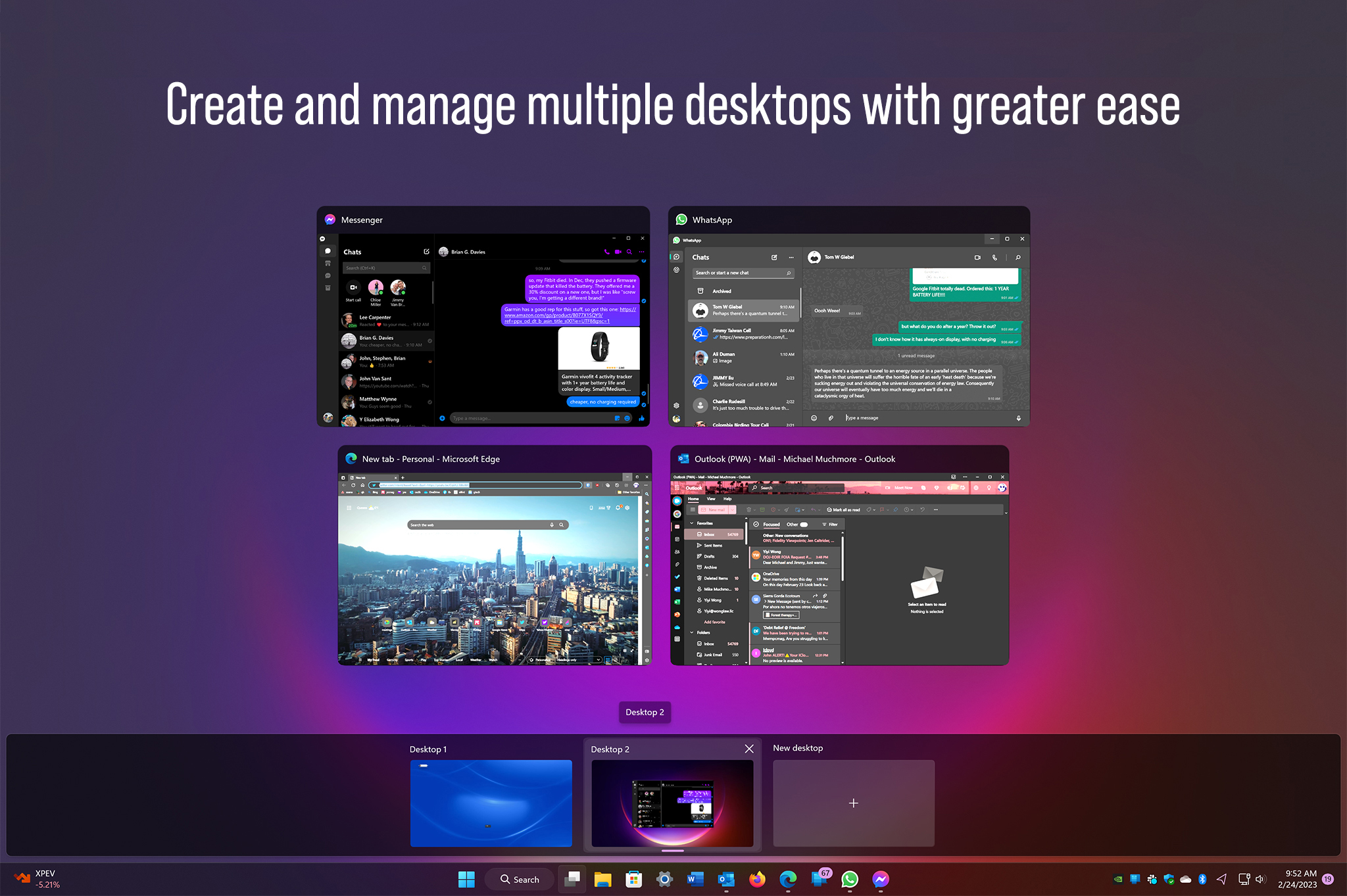Click the location arrow tray icon
This screenshot has height=896, width=1347.
[x=1222, y=879]
